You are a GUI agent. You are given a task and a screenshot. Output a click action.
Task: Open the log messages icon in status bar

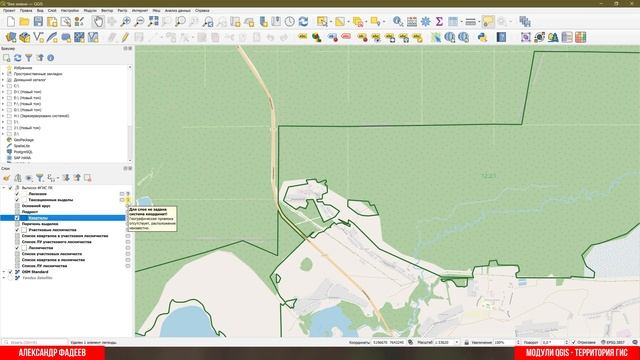pyautogui.click(x=635, y=342)
